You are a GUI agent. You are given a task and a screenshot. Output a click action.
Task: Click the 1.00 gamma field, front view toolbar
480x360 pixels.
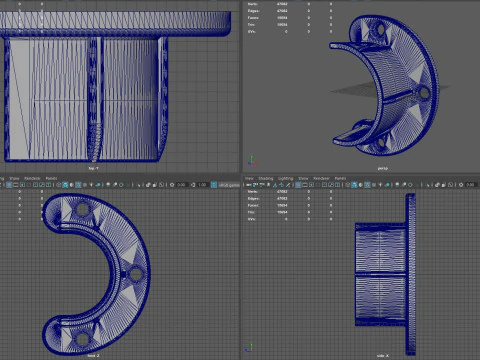(x=203, y=185)
